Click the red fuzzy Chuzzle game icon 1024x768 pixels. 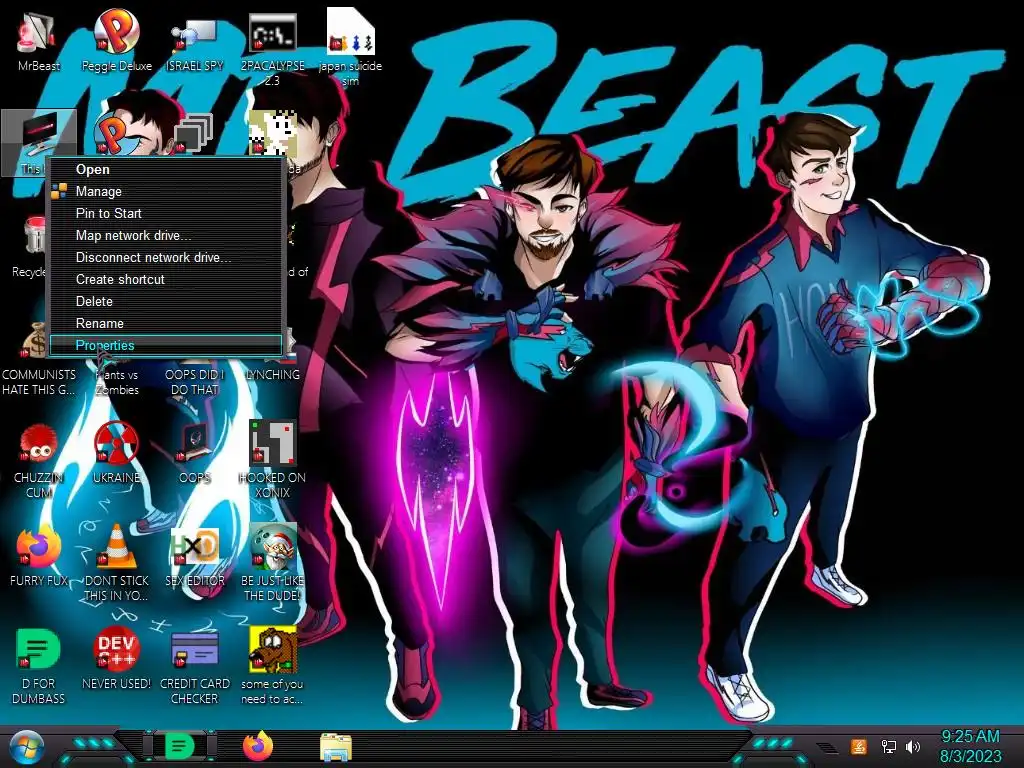(x=38, y=460)
